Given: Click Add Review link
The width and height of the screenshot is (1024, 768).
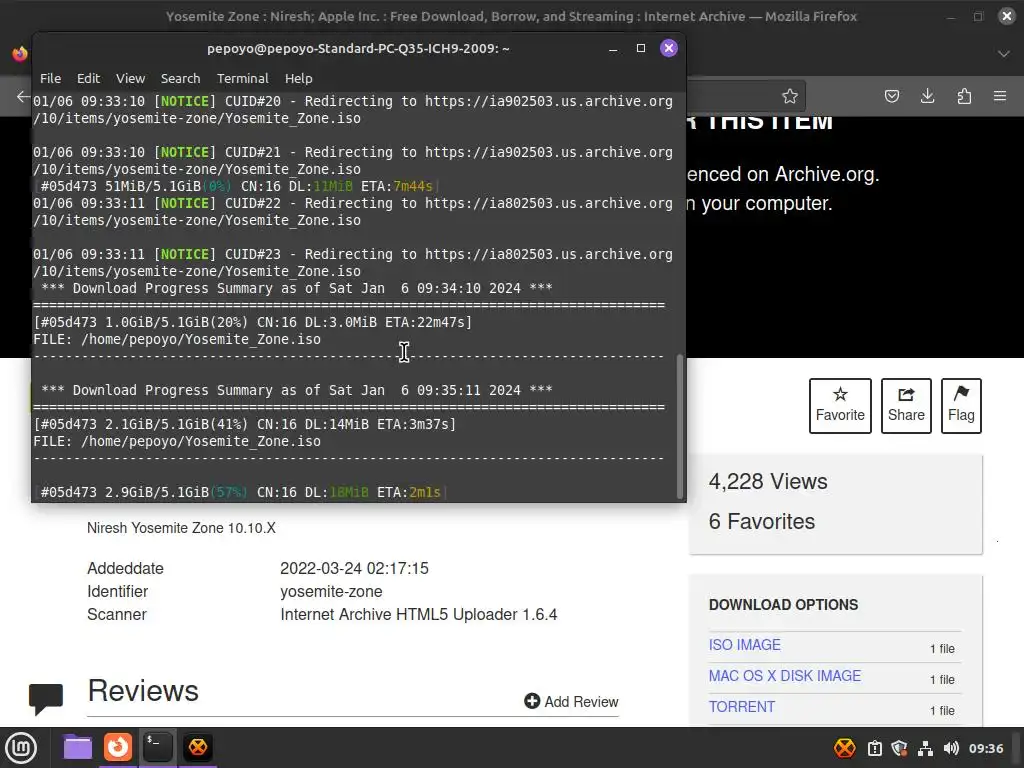Looking at the screenshot, I should pos(571,701).
